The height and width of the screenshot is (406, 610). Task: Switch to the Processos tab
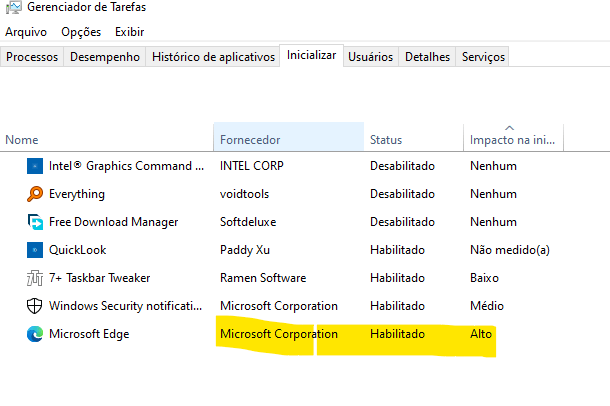pos(32,57)
